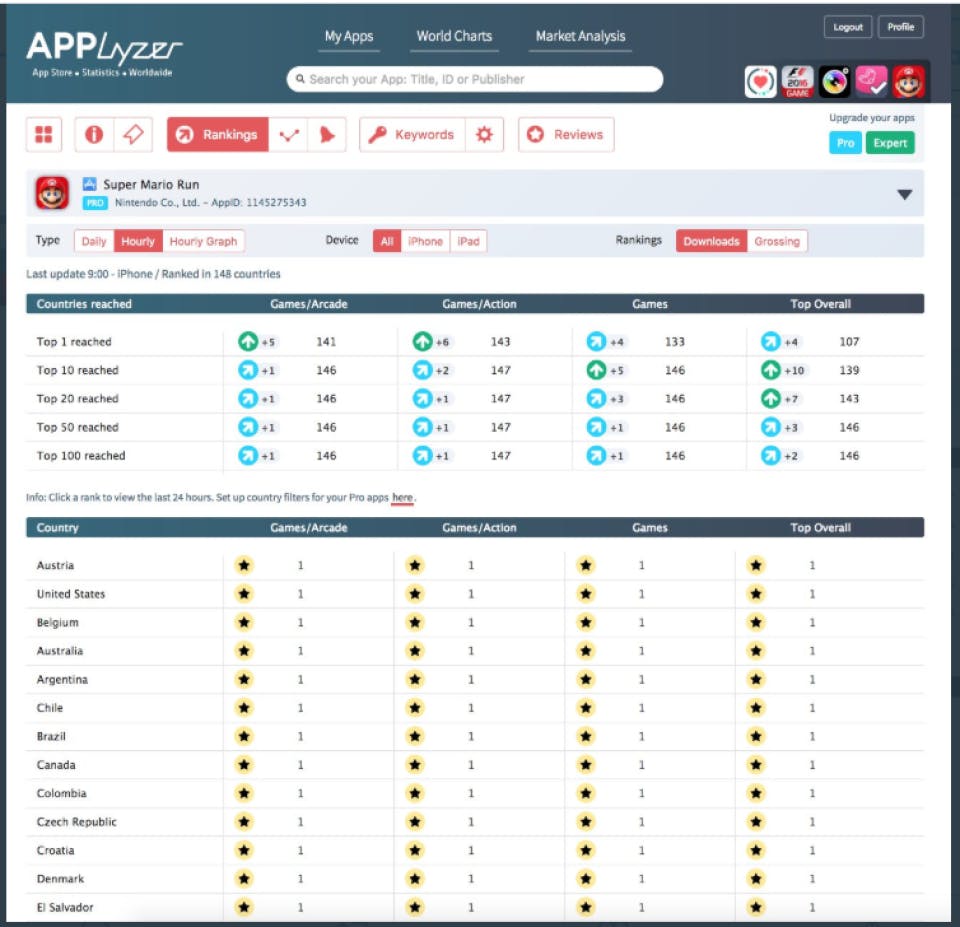Show Downloads rankings
Image resolution: width=960 pixels, height=927 pixels.
coord(711,241)
